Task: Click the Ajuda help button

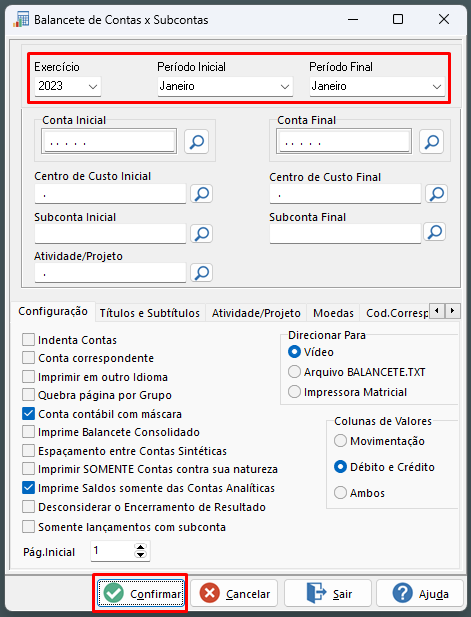Action: pyautogui.click(x=419, y=593)
